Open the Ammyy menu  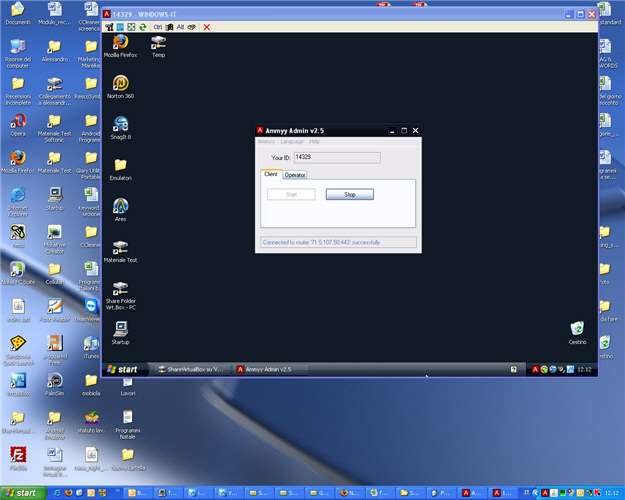coord(266,142)
